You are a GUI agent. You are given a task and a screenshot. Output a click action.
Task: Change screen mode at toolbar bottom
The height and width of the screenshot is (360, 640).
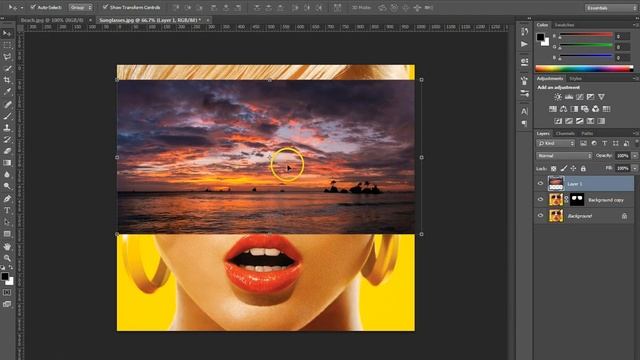coord(7,304)
